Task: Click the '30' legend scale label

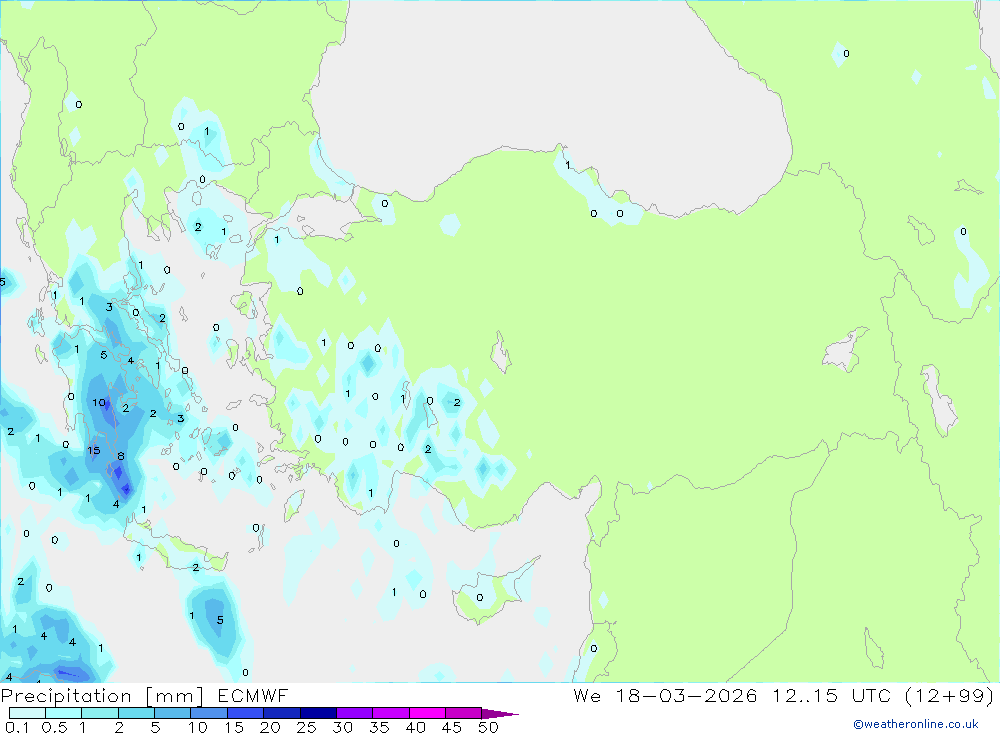Action: (342, 727)
